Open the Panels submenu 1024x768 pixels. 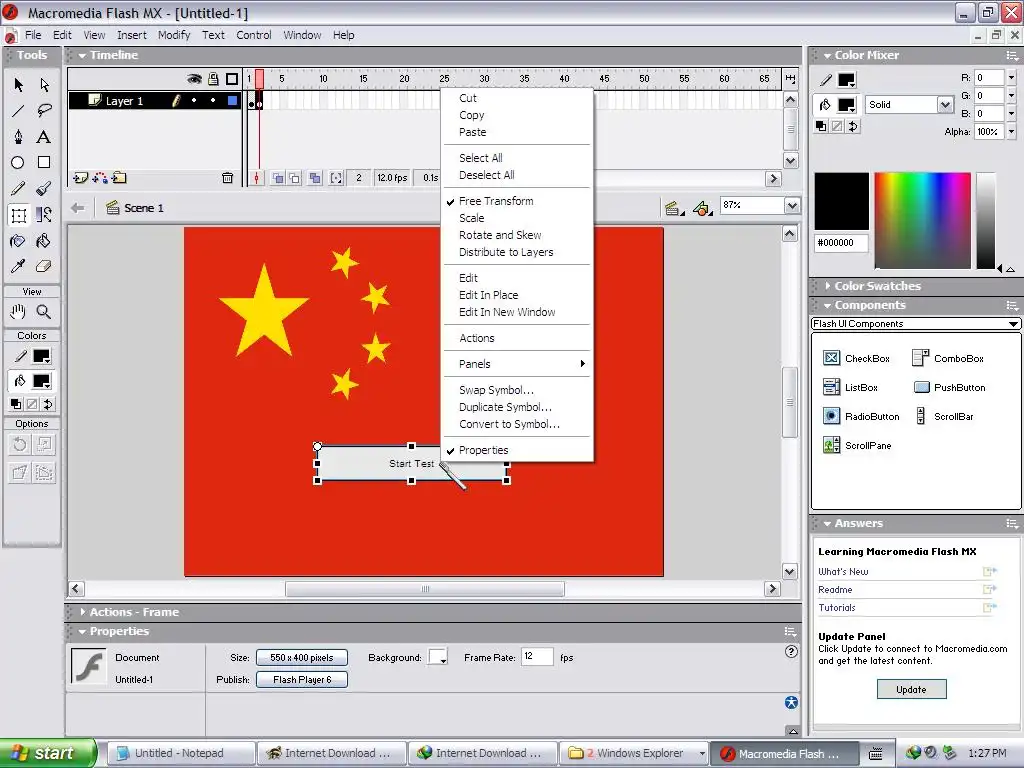(x=517, y=364)
